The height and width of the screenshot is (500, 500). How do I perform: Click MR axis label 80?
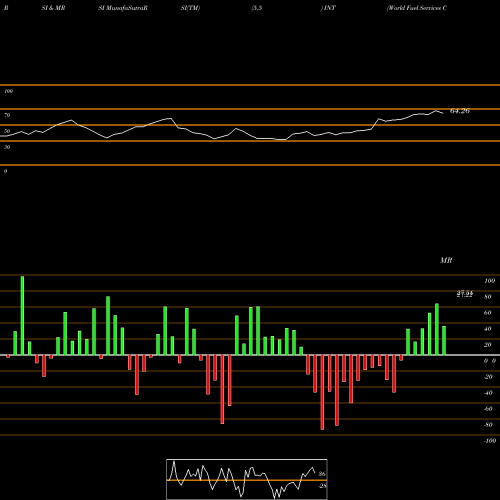click(488, 297)
